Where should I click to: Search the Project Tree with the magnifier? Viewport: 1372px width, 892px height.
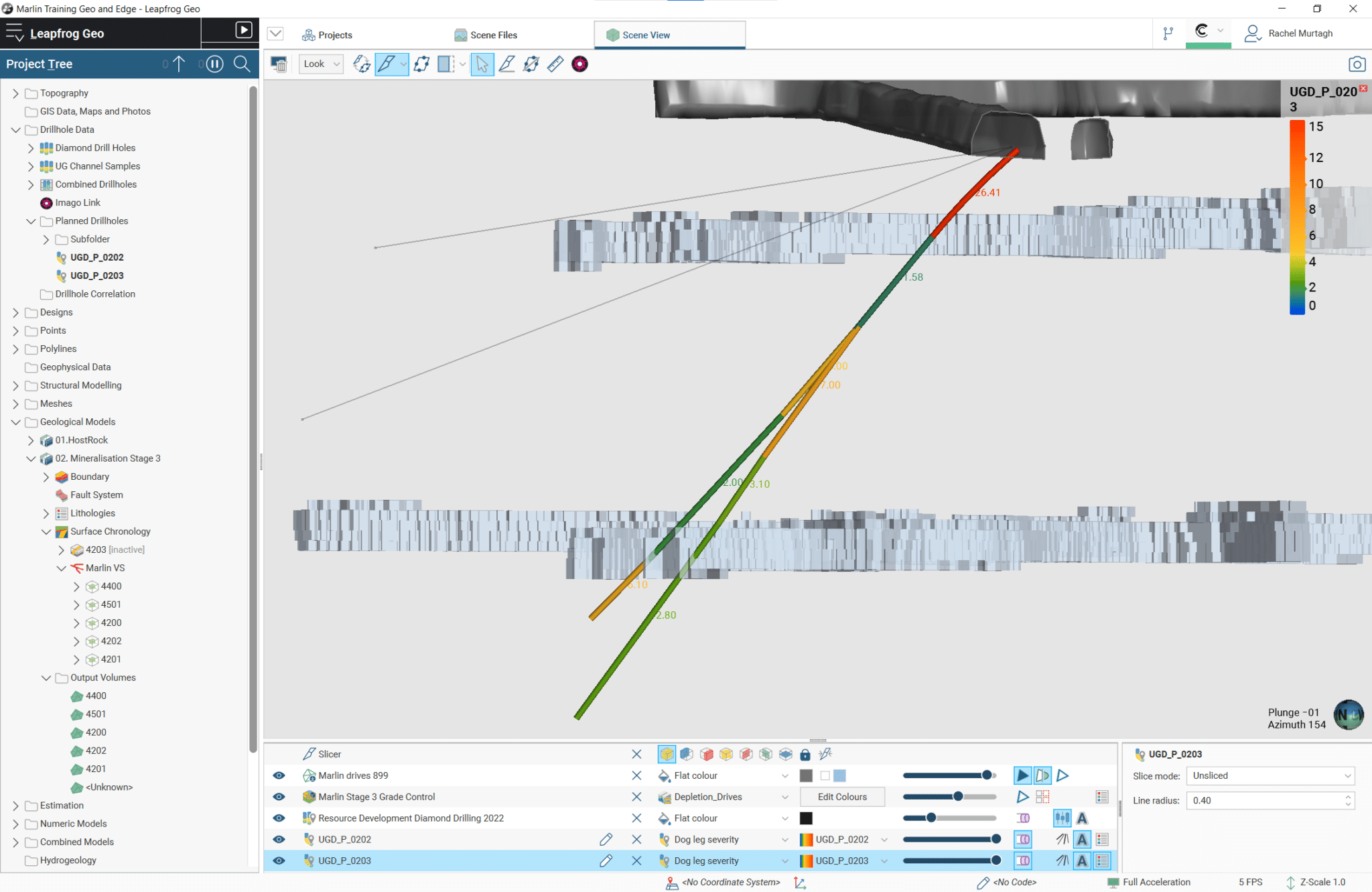coord(242,64)
